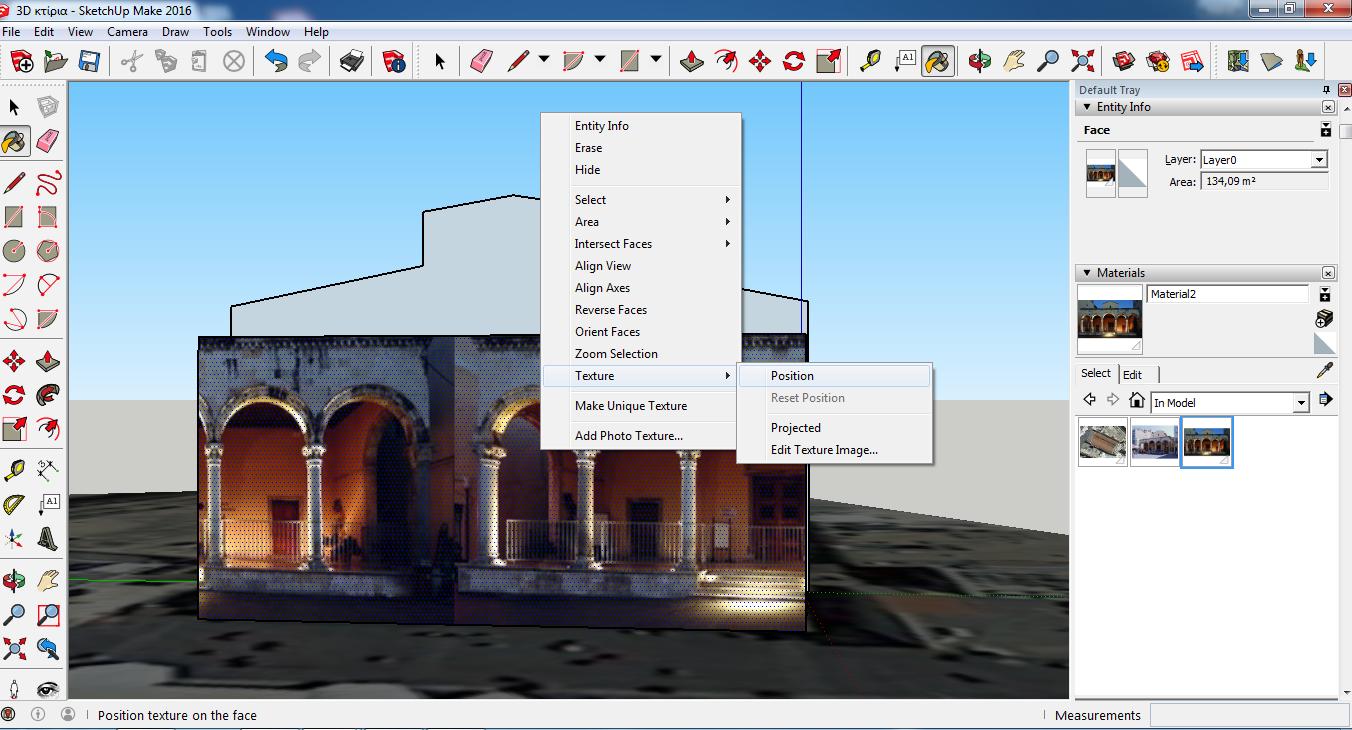Expand the Select submenu in the context menu
This screenshot has height=730, width=1352.
point(641,200)
